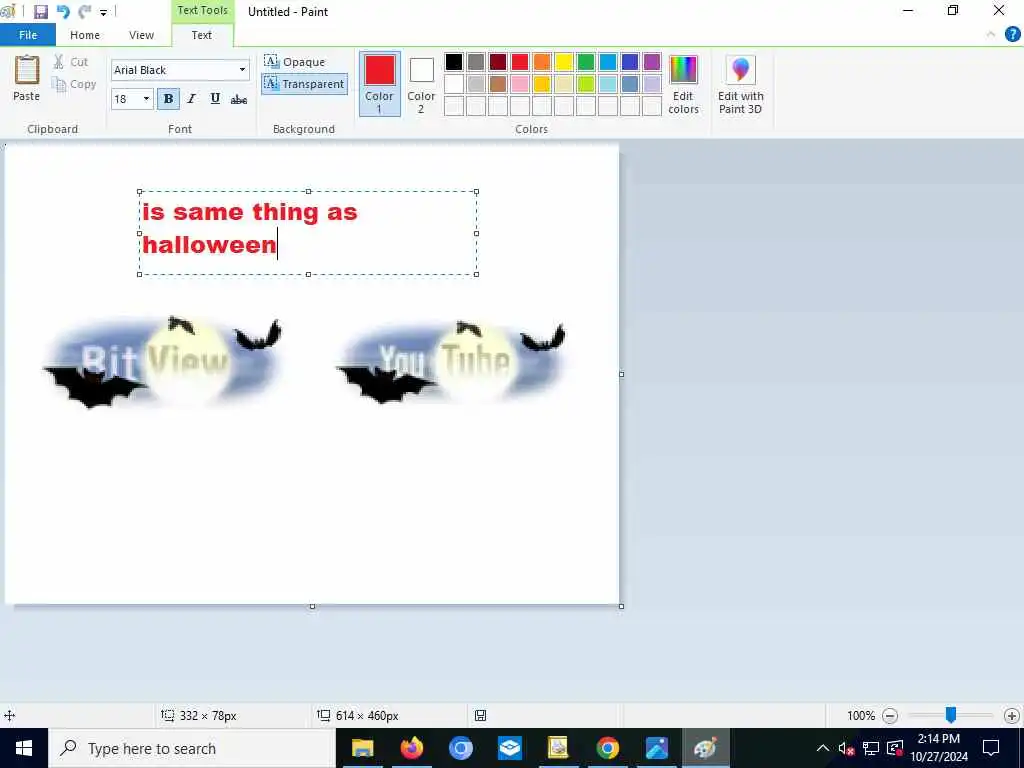1024x768 pixels.
Task: Toggle Bold formatting
Action: coord(168,99)
